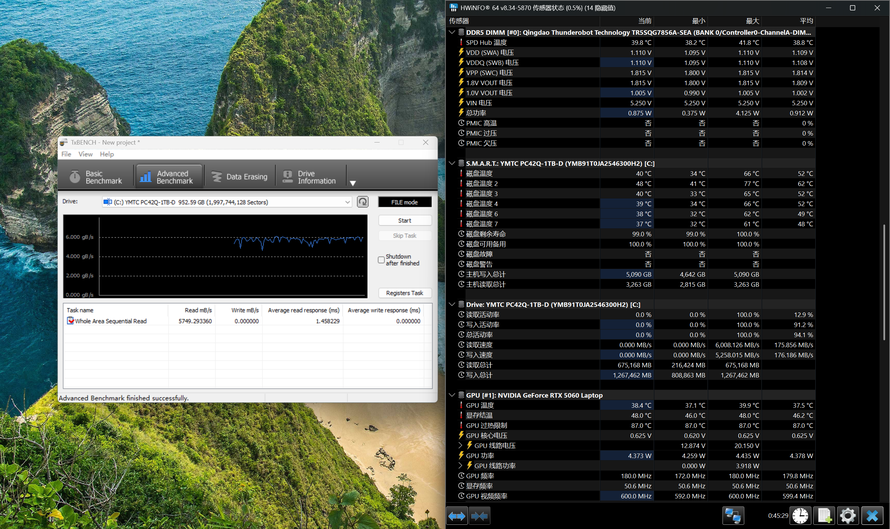Open the View menu in TxBENCH
Viewport: 890px width, 529px height.
[x=85, y=154]
